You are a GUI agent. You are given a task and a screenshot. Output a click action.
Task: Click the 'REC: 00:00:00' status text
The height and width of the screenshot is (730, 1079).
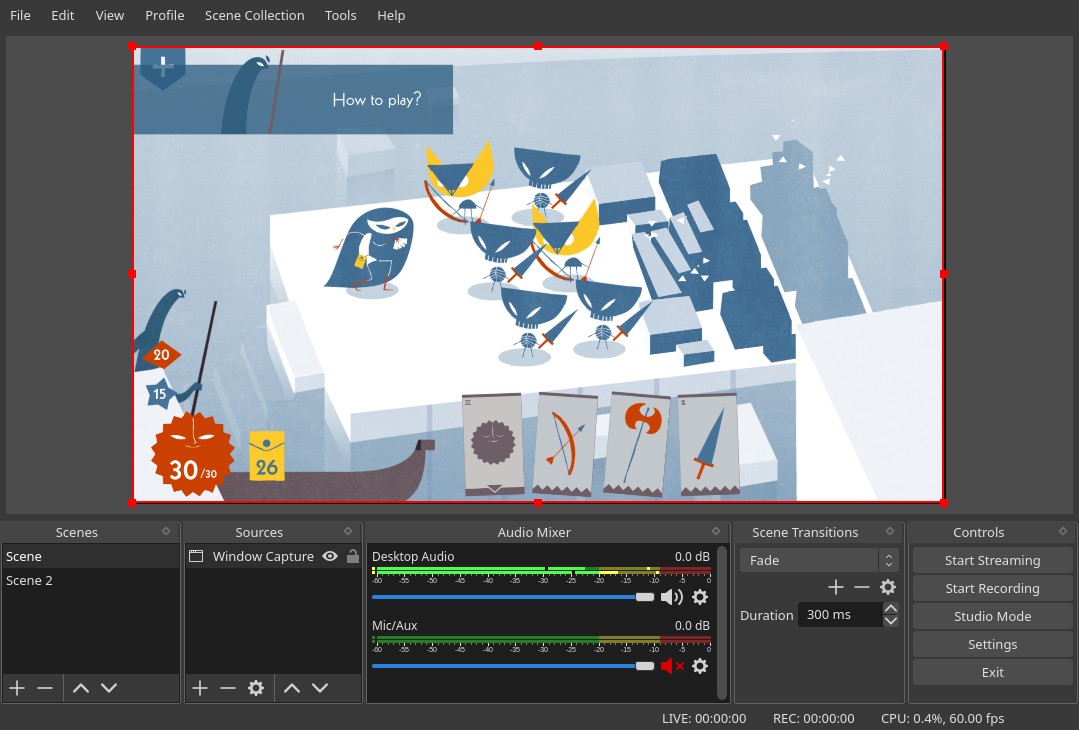click(x=813, y=718)
